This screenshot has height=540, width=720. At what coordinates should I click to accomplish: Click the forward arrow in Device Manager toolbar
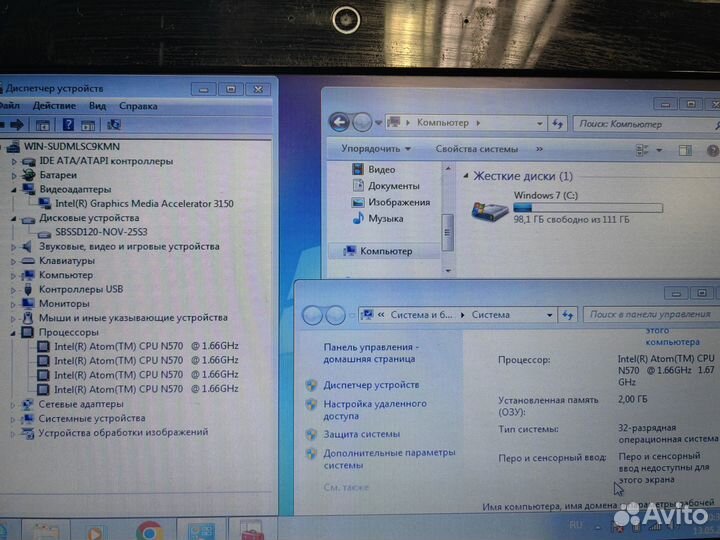17,124
